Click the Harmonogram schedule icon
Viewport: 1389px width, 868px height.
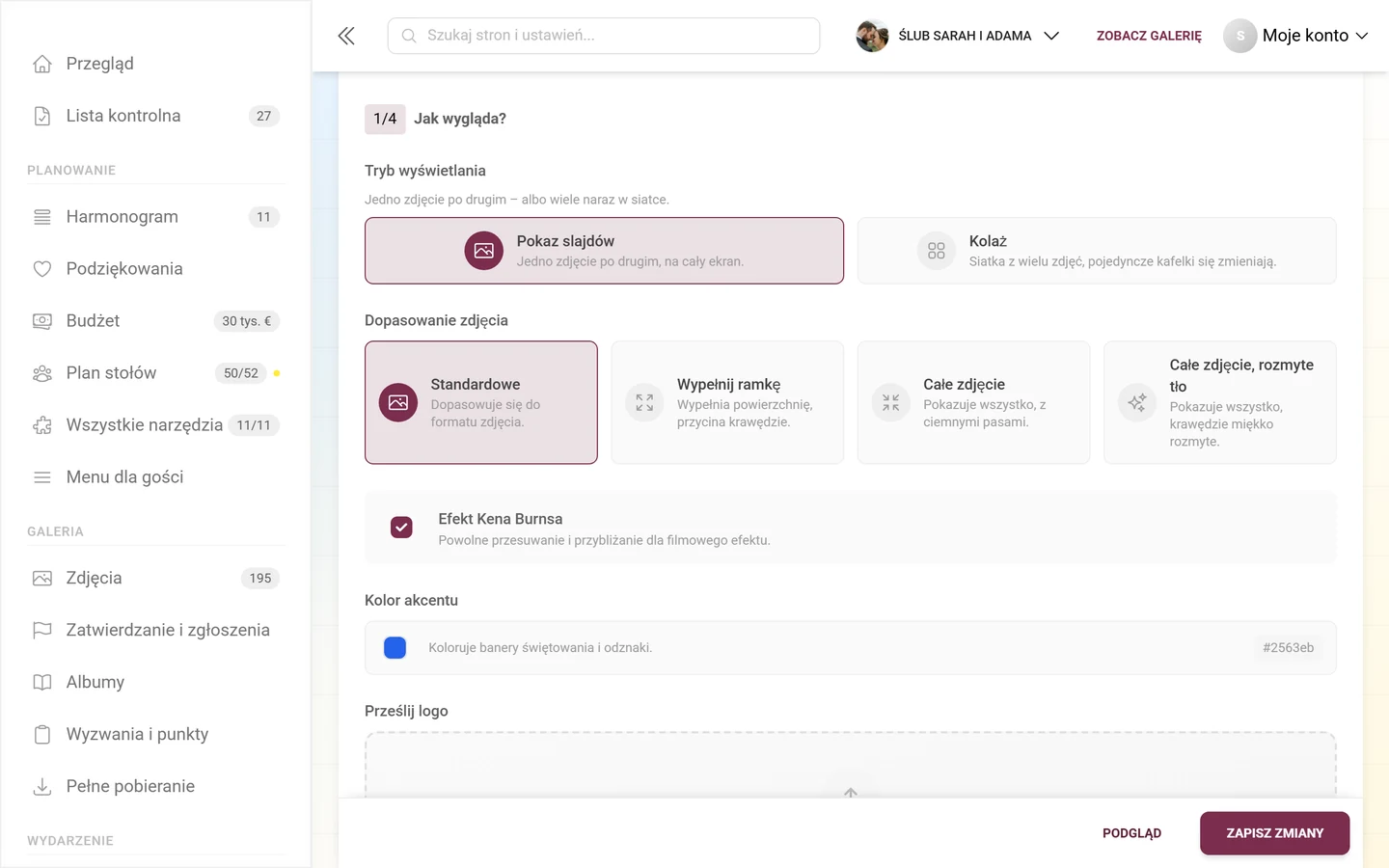pyautogui.click(x=42, y=217)
